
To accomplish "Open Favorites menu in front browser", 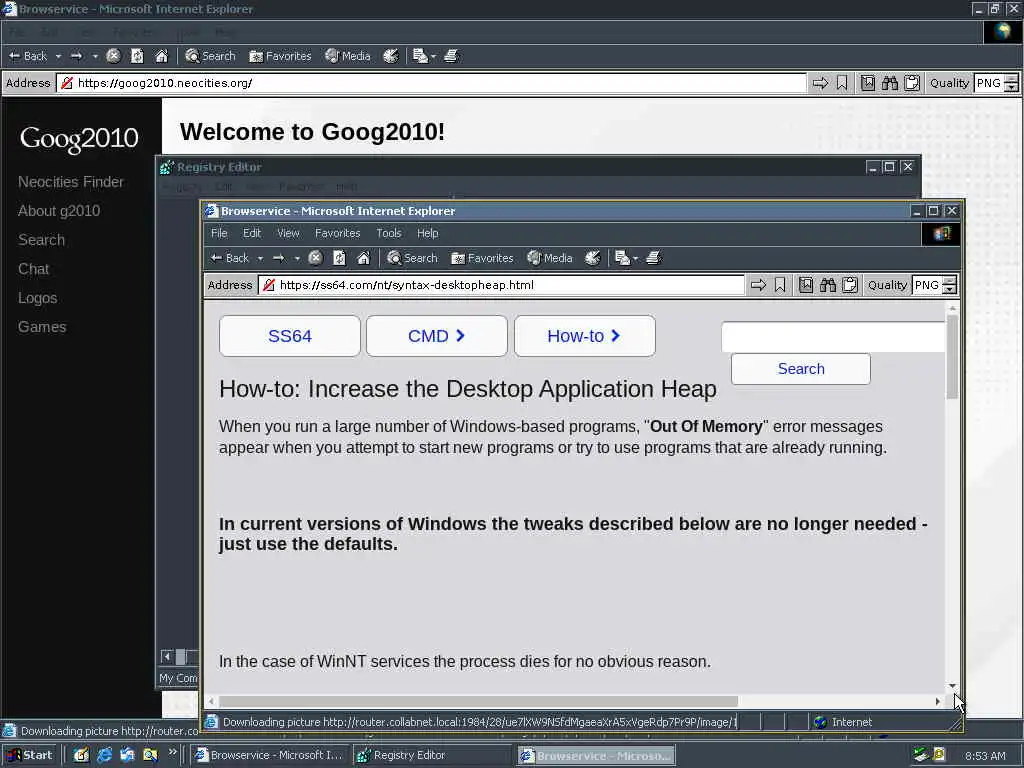I will 338,233.
